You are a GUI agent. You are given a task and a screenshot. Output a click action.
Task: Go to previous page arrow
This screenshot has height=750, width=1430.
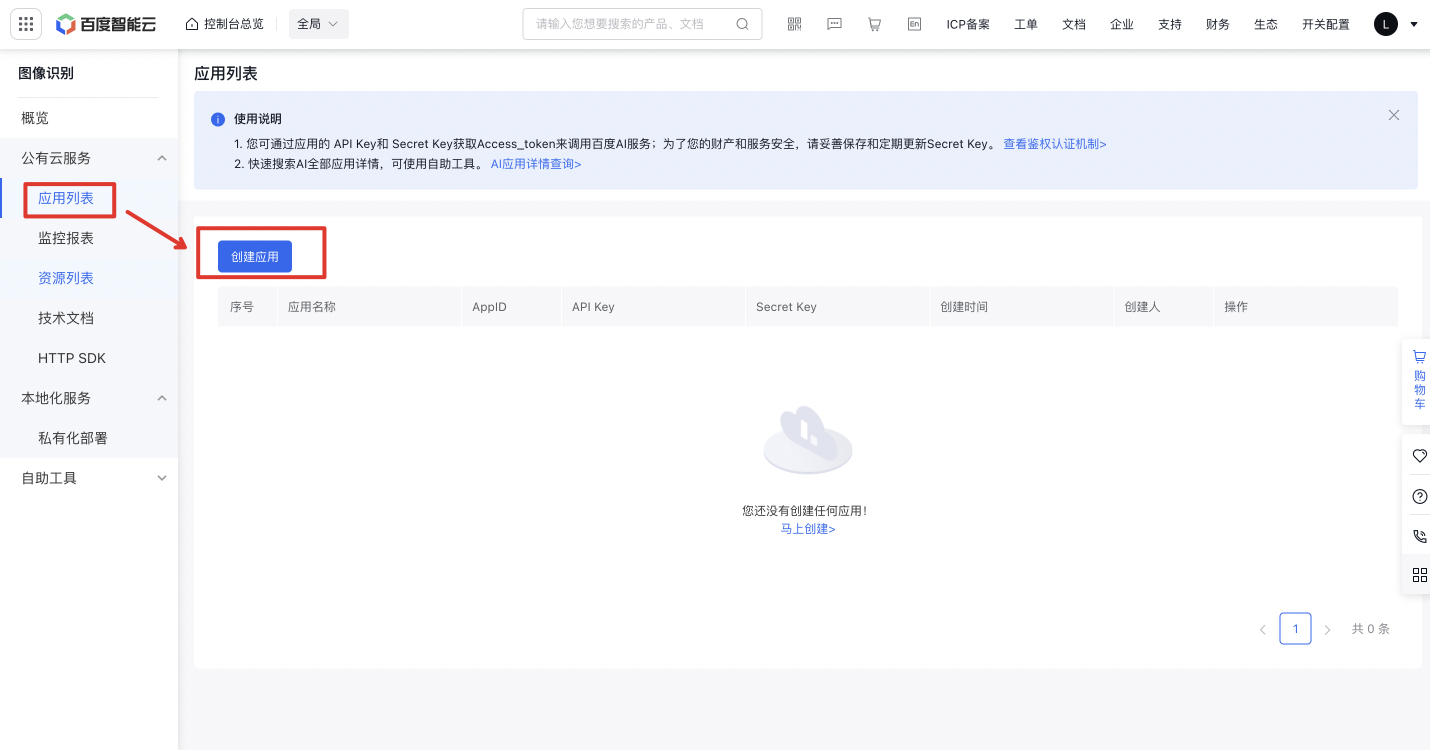(1263, 629)
